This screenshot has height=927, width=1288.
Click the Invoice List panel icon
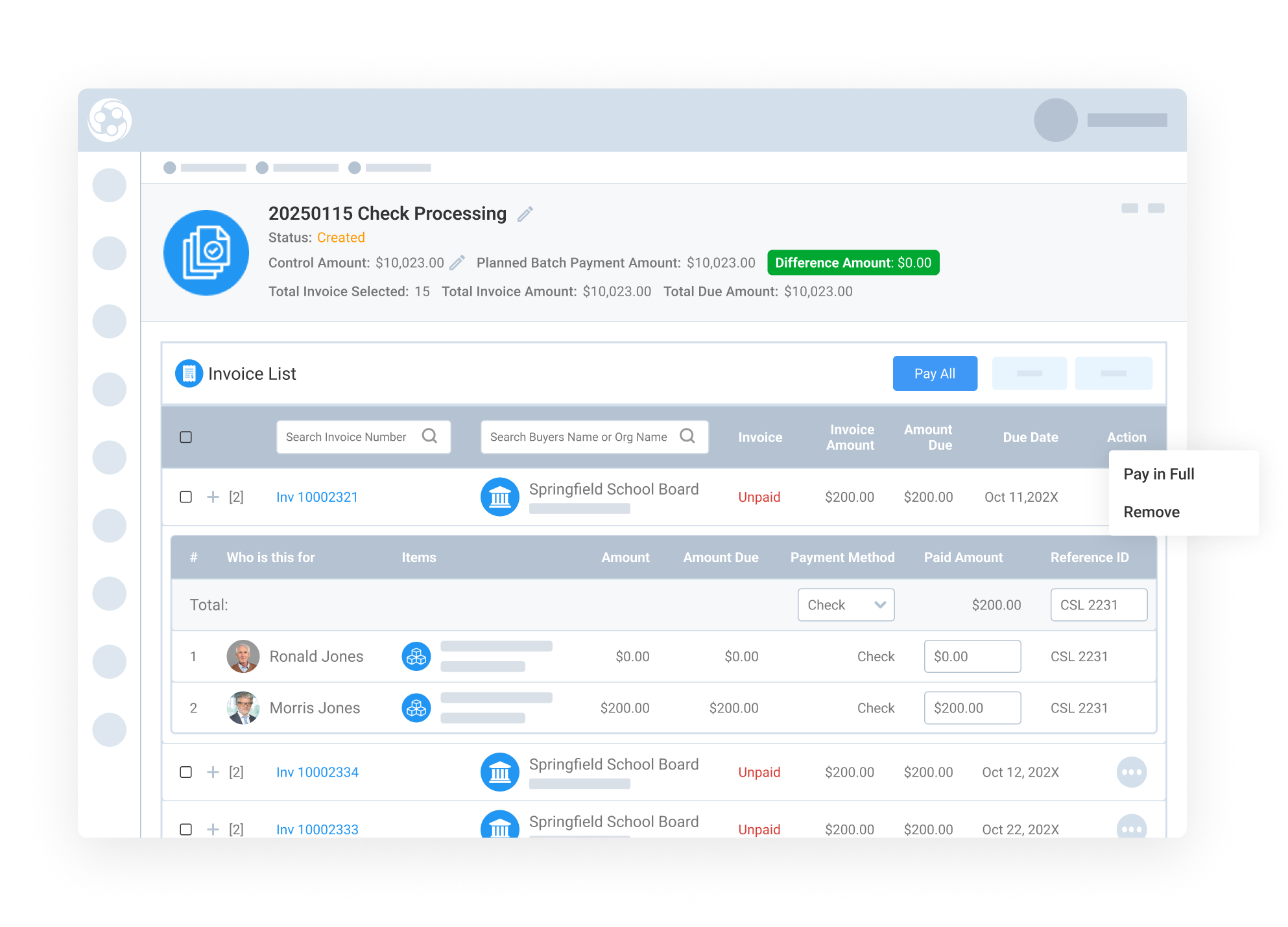click(188, 373)
